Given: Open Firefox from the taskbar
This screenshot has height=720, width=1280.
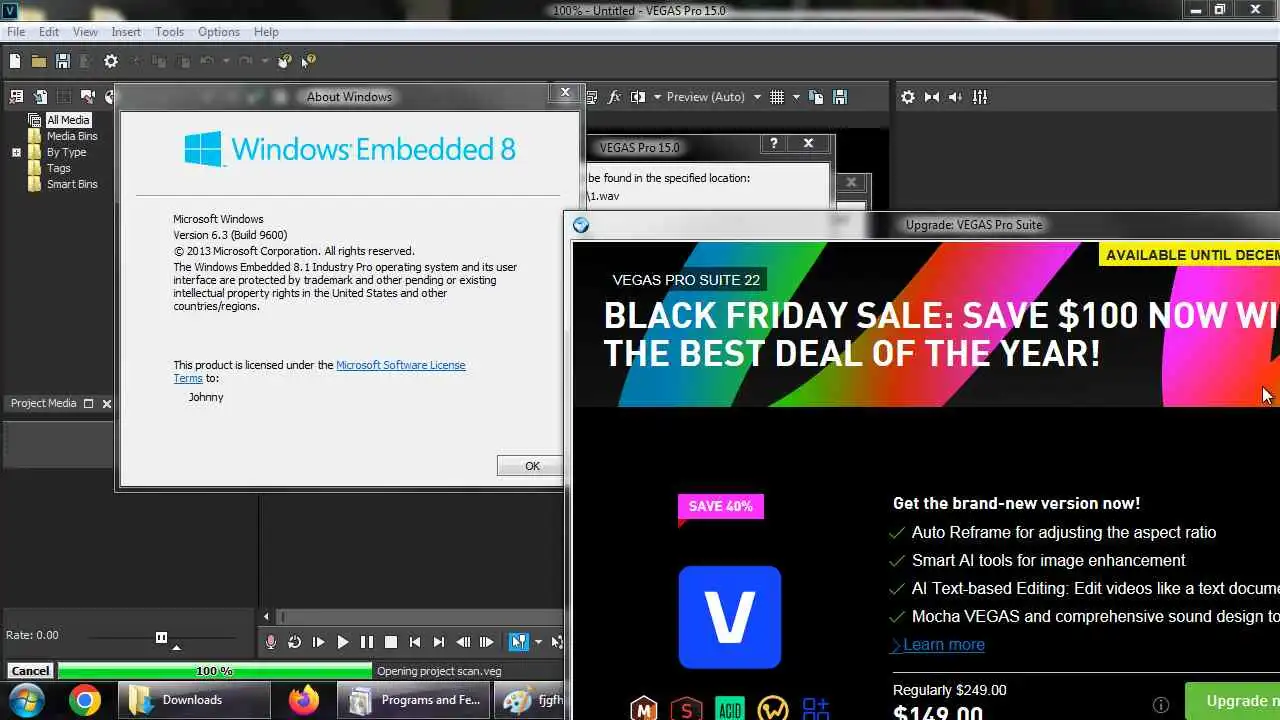Looking at the screenshot, I should (303, 701).
